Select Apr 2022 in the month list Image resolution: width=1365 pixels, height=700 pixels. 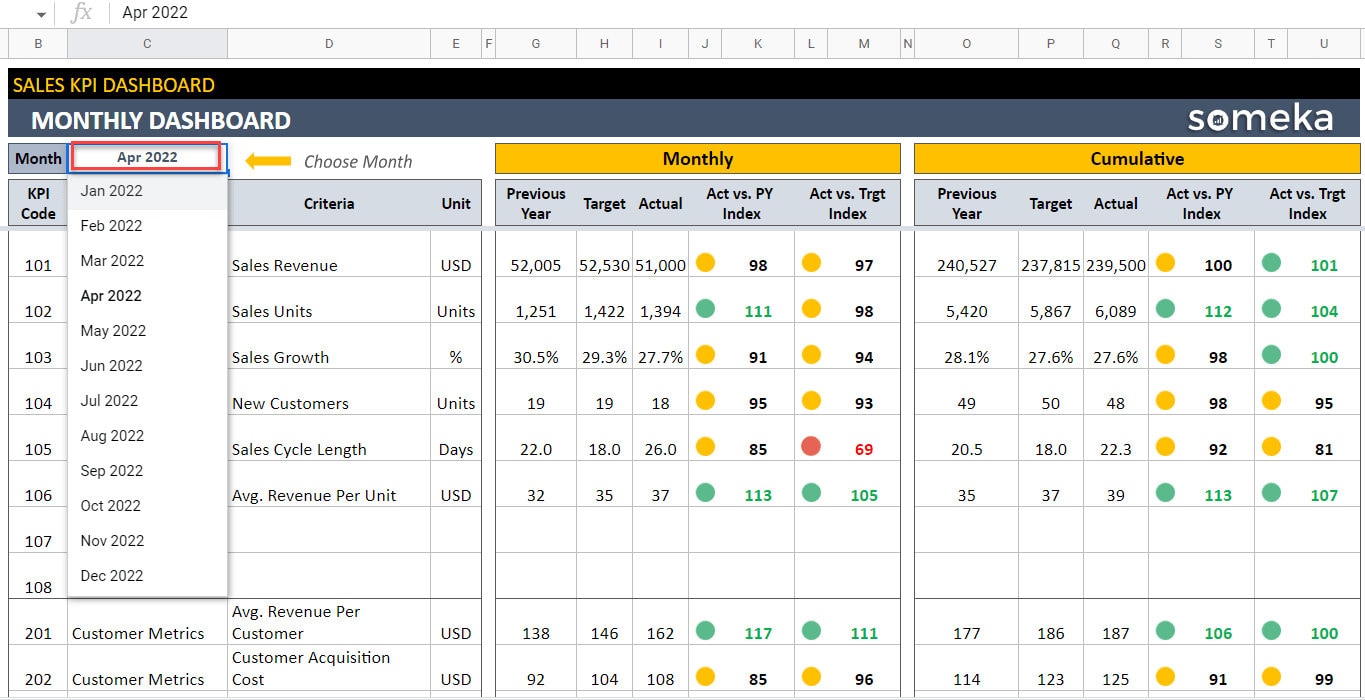coord(147,296)
